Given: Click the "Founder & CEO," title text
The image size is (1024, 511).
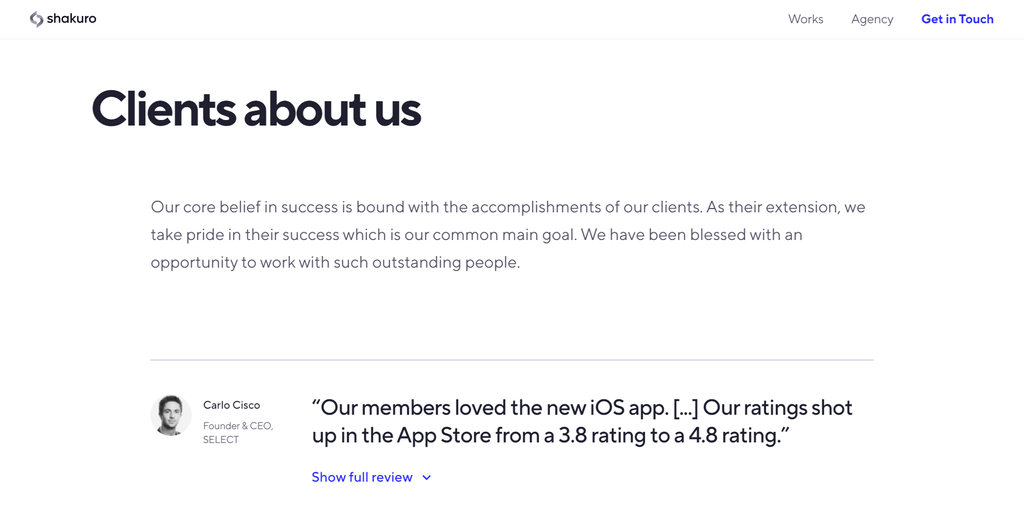Looking at the screenshot, I should point(238,426).
